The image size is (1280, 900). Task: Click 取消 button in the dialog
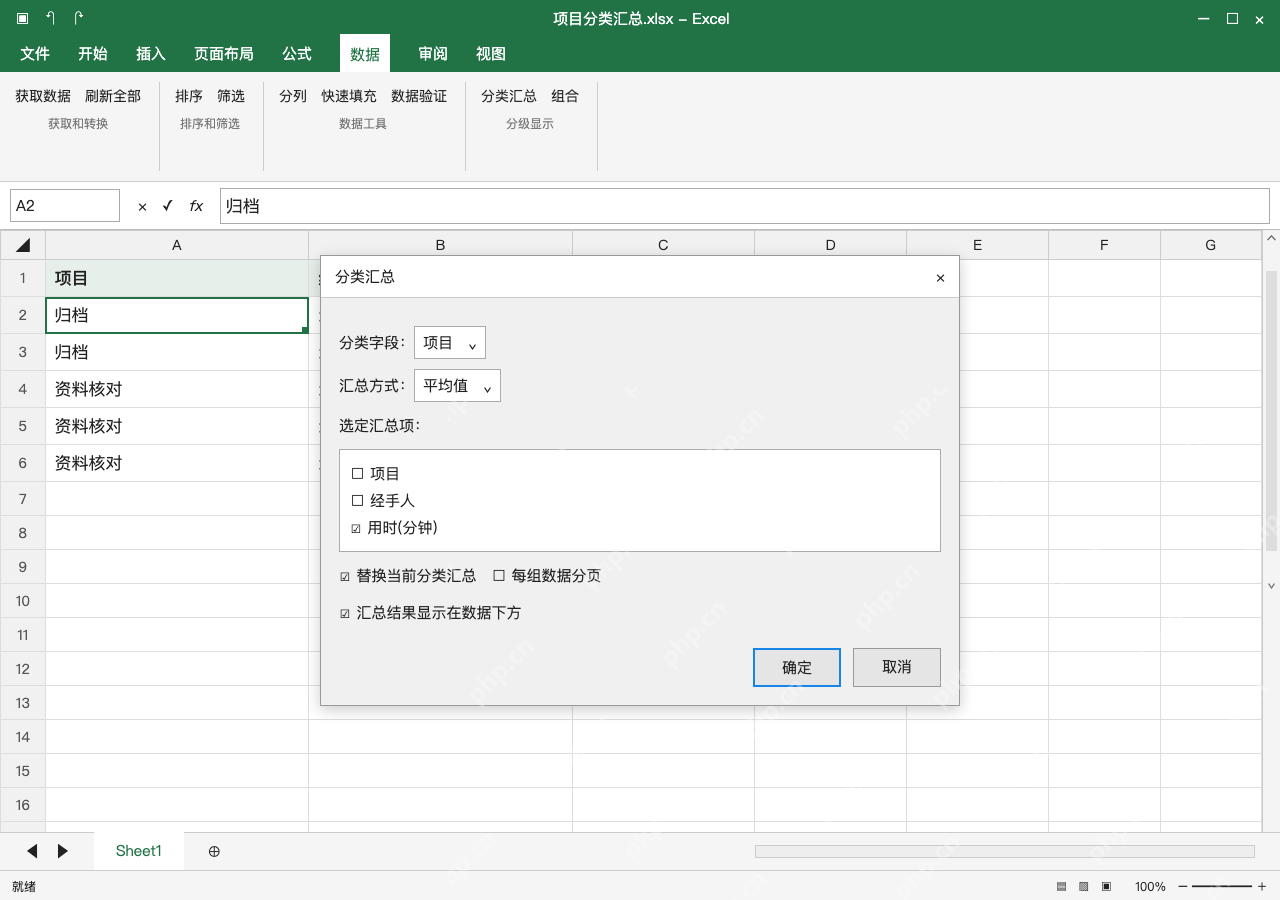897,667
